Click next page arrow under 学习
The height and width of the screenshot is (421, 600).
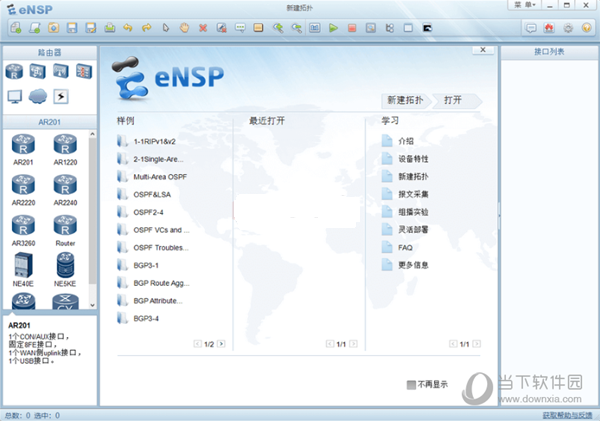(477, 344)
